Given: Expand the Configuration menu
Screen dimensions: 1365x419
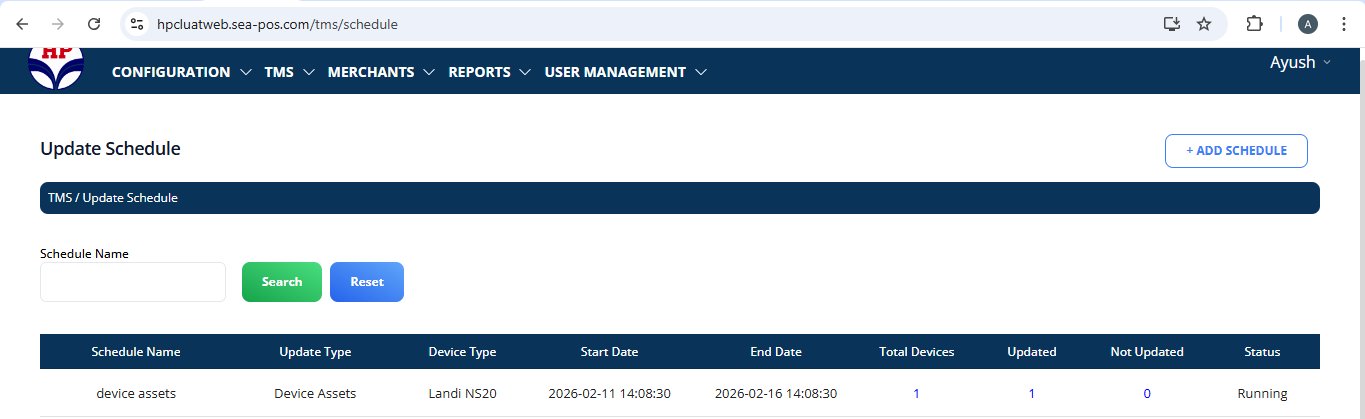Looking at the screenshot, I should (181, 72).
